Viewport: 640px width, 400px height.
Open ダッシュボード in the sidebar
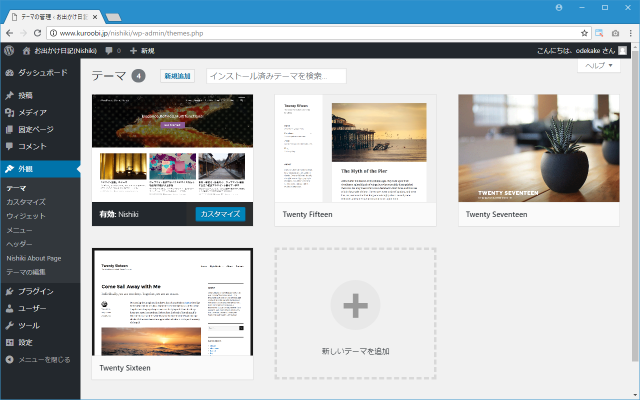(x=40, y=73)
